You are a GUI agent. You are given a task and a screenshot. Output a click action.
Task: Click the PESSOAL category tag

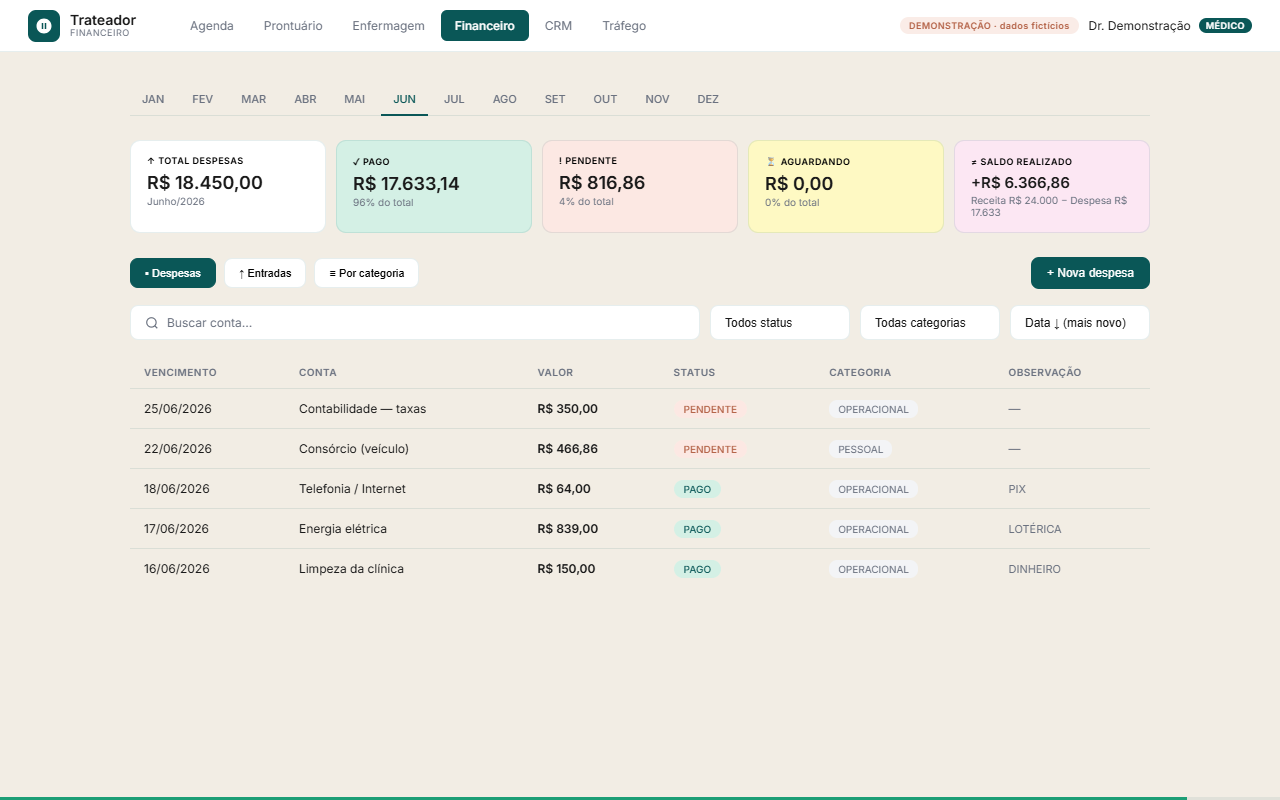click(x=861, y=449)
